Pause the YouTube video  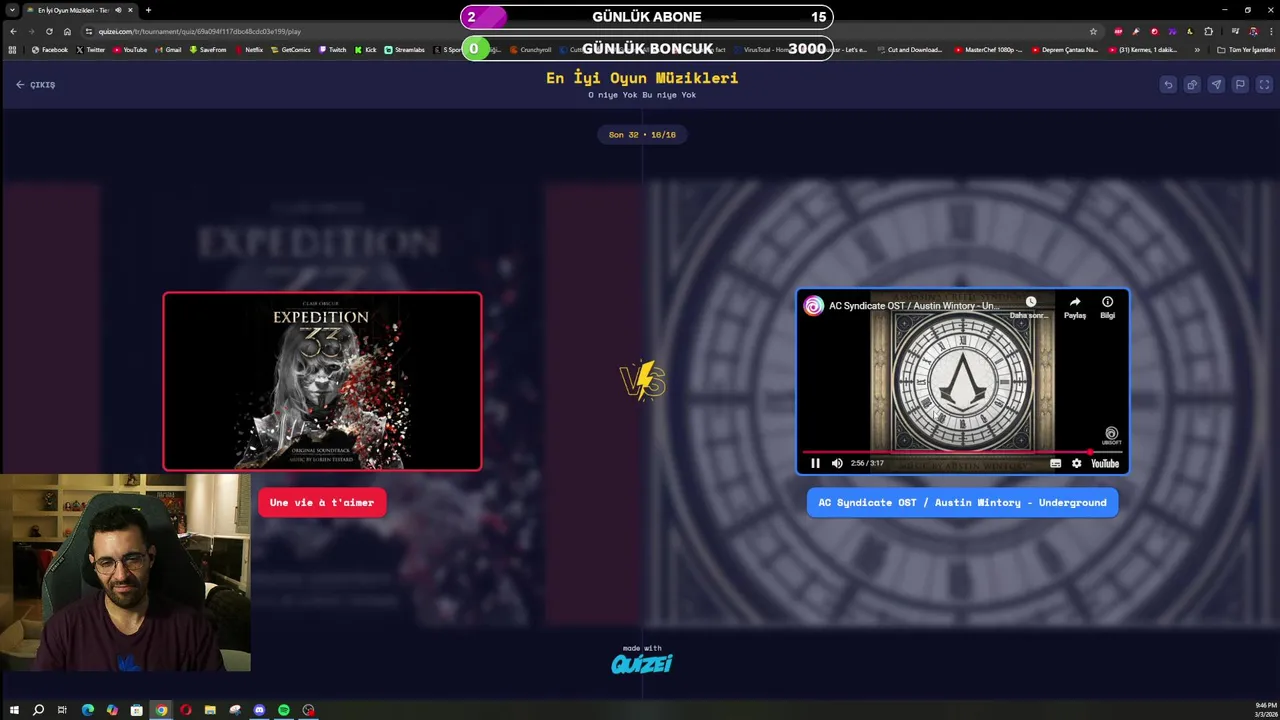tap(815, 463)
